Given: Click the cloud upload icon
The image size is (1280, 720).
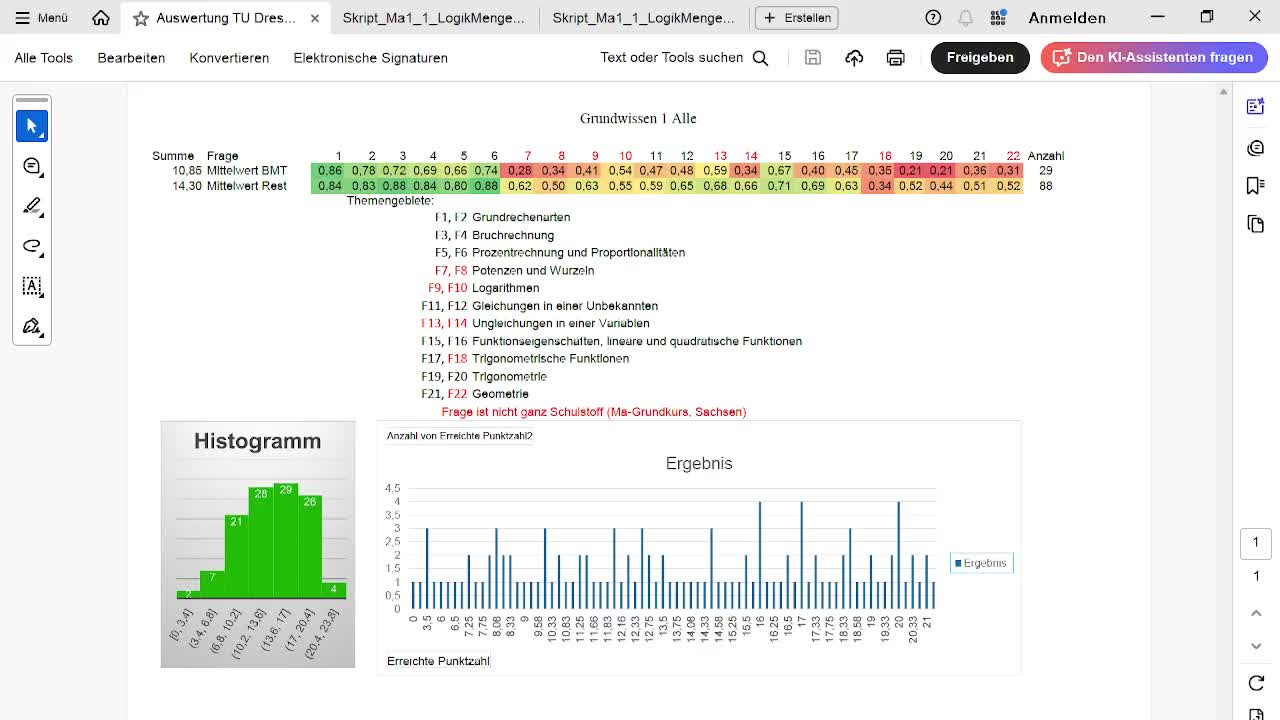Looking at the screenshot, I should pyautogui.click(x=854, y=58).
